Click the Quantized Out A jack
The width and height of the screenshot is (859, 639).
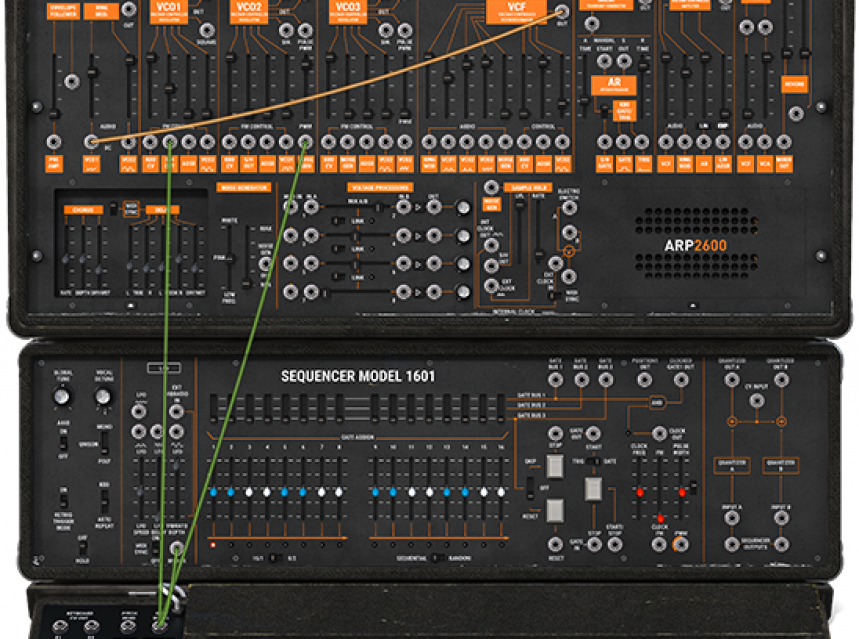pos(732,380)
